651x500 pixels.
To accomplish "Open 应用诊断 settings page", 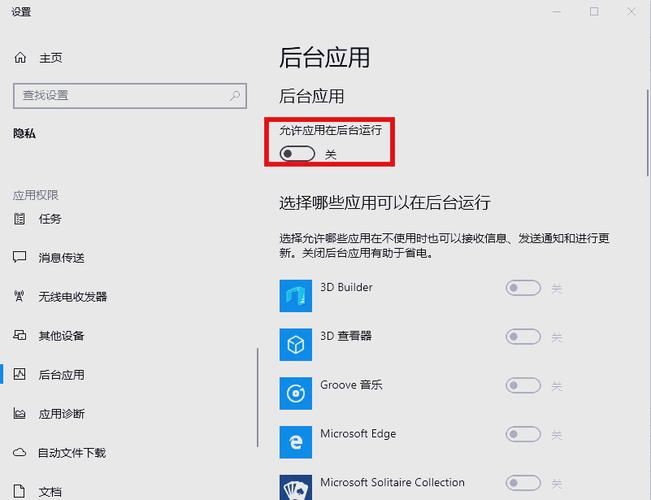I will click(x=61, y=414).
